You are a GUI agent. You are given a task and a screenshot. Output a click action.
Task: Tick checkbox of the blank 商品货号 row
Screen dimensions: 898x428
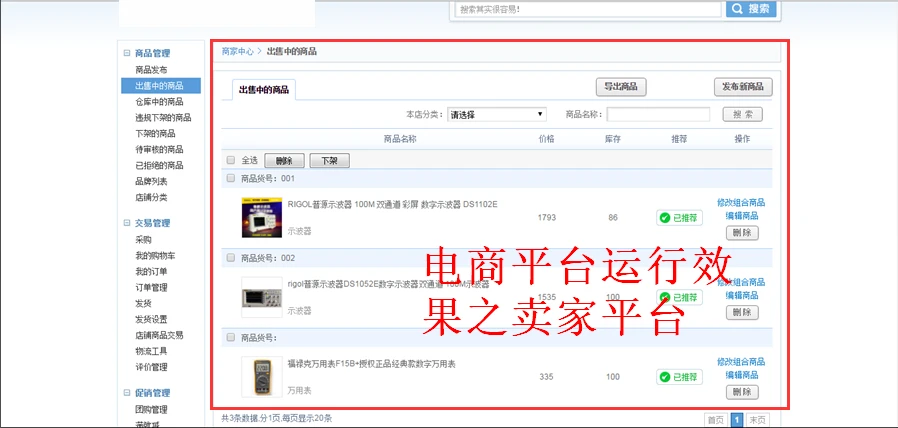tap(231, 337)
